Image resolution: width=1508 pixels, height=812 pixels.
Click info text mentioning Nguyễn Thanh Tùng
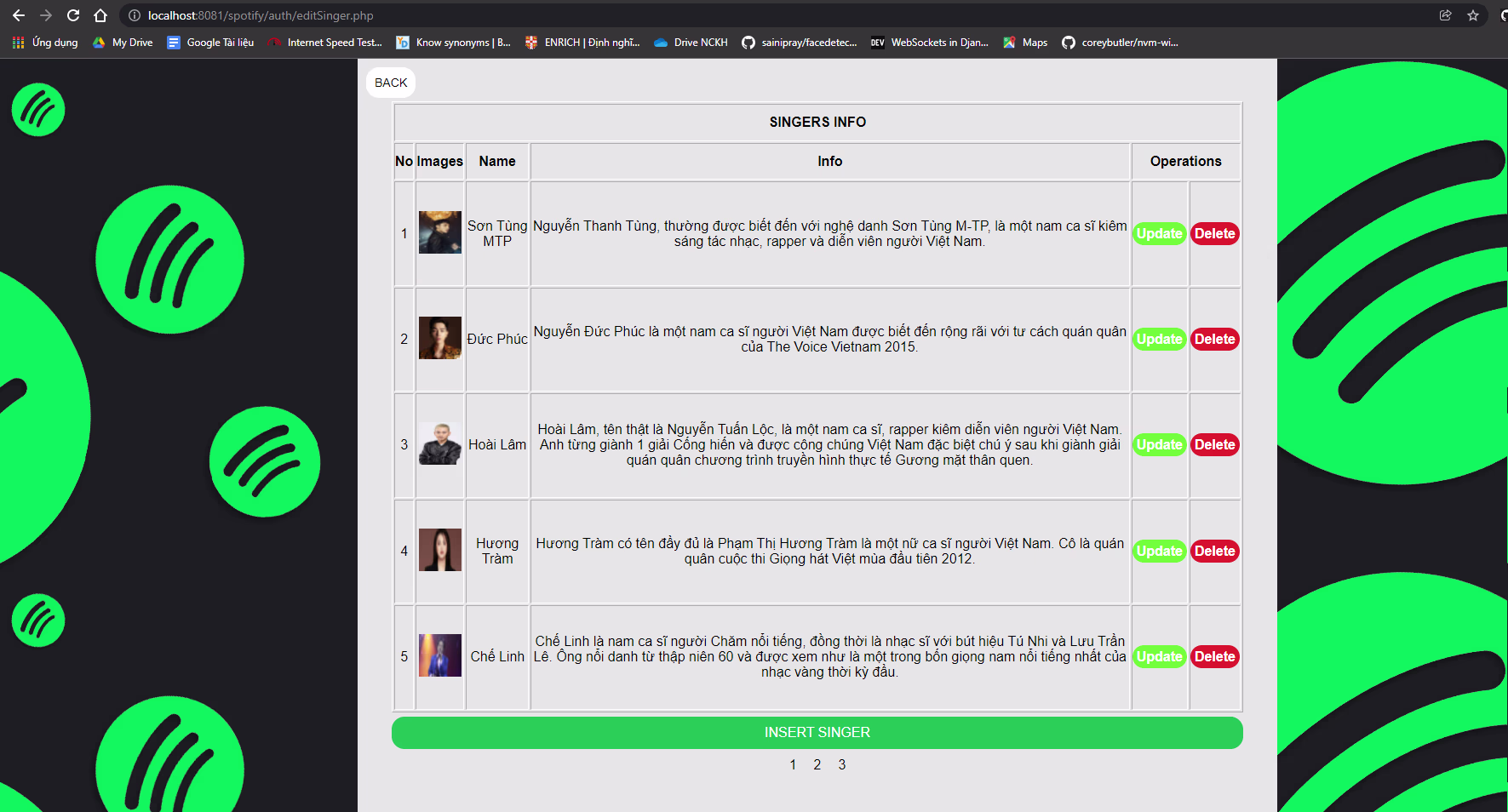click(830, 233)
